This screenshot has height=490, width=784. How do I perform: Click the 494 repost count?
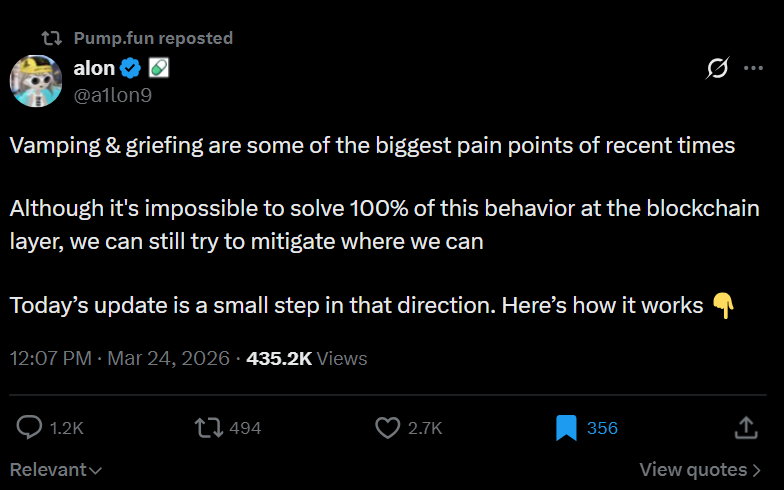(245, 428)
